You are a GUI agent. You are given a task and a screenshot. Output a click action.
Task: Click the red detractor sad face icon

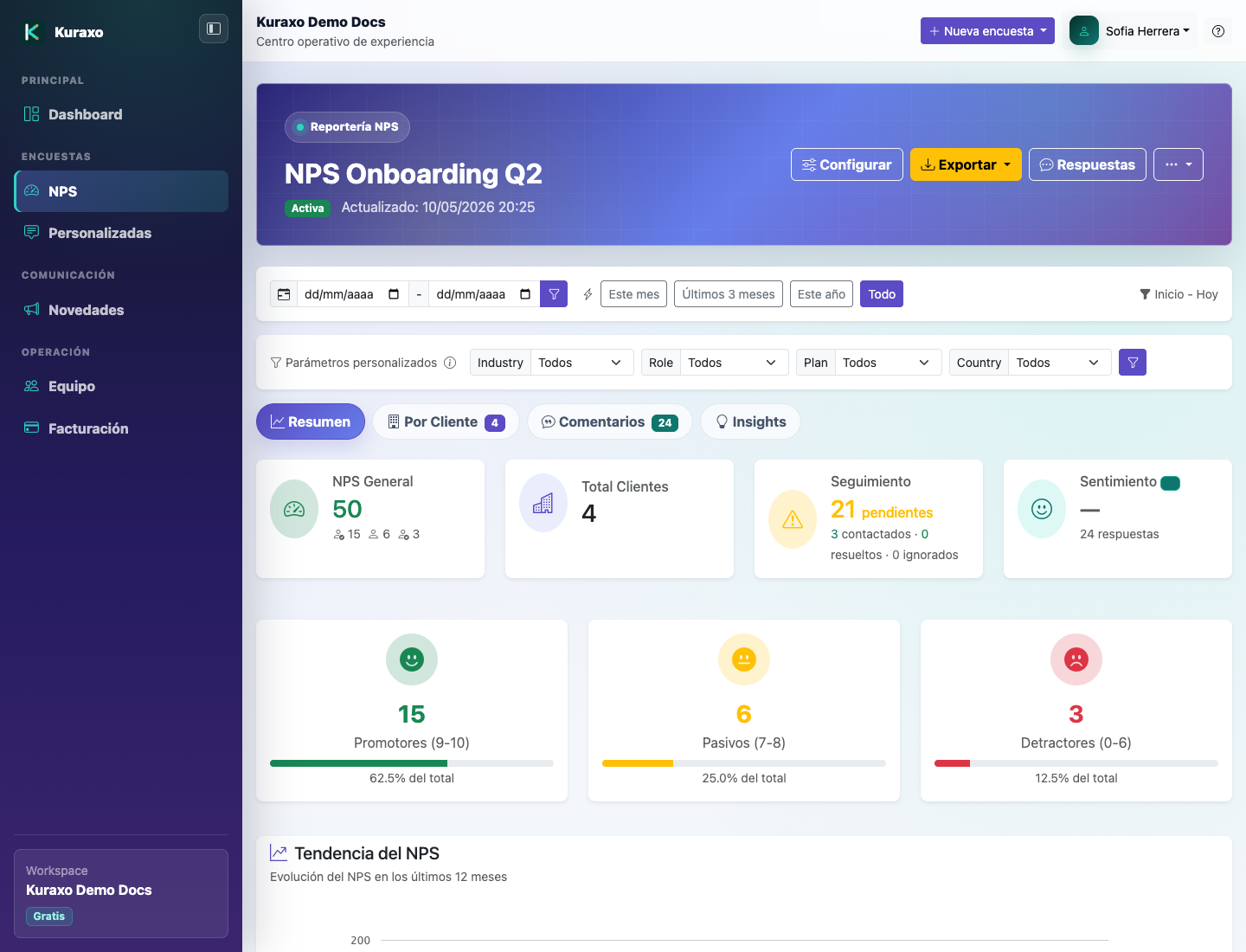[1076, 659]
